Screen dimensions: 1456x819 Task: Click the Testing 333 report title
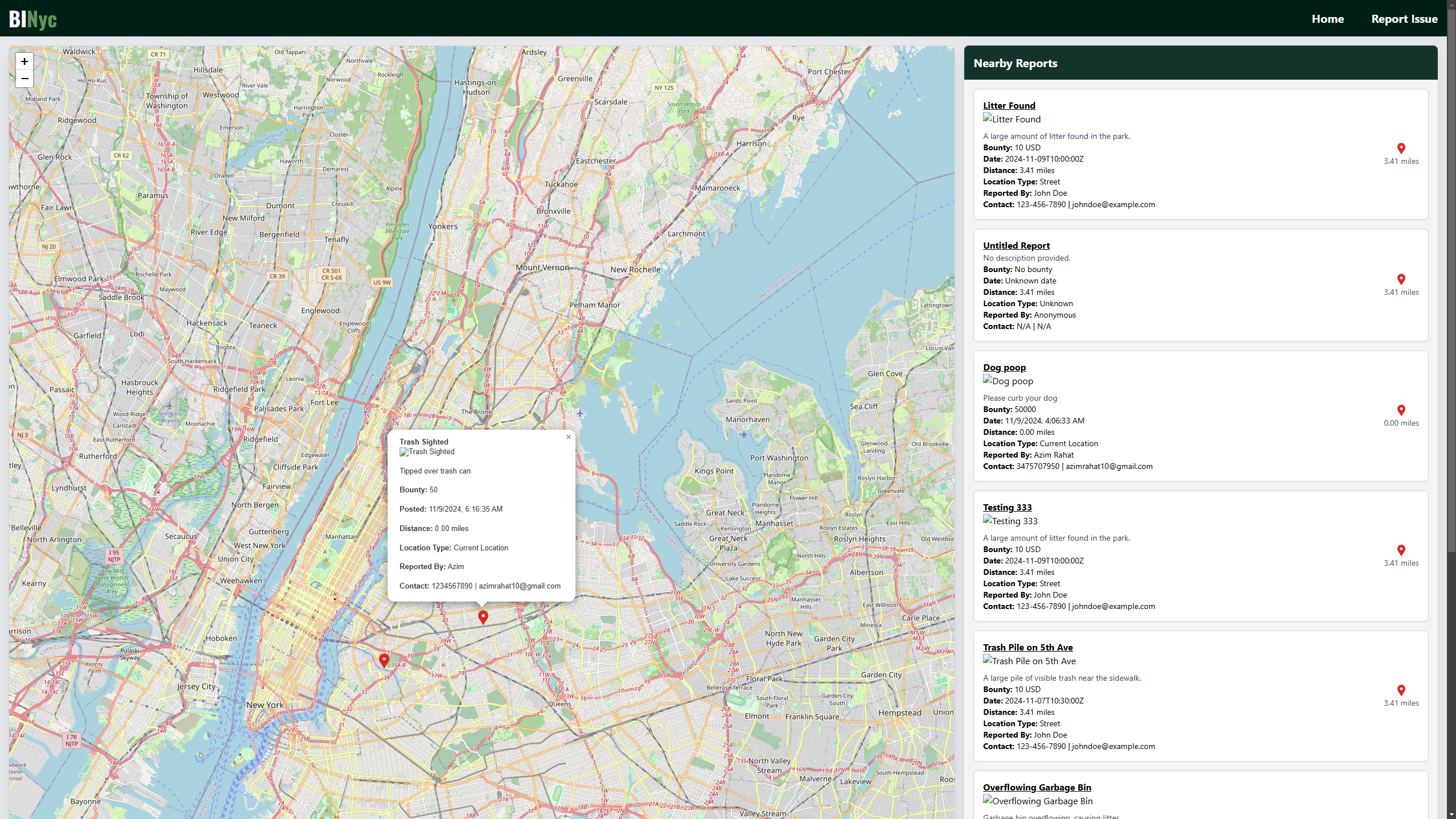click(x=1007, y=508)
